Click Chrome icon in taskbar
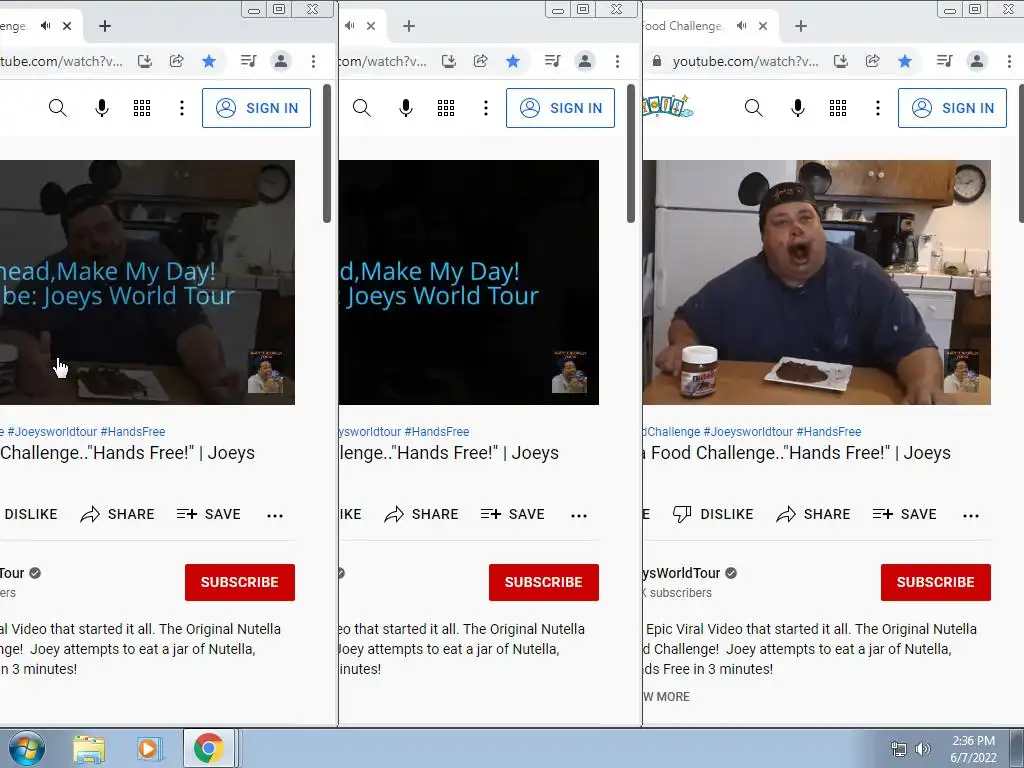Image resolution: width=1024 pixels, height=768 pixels. click(x=208, y=748)
